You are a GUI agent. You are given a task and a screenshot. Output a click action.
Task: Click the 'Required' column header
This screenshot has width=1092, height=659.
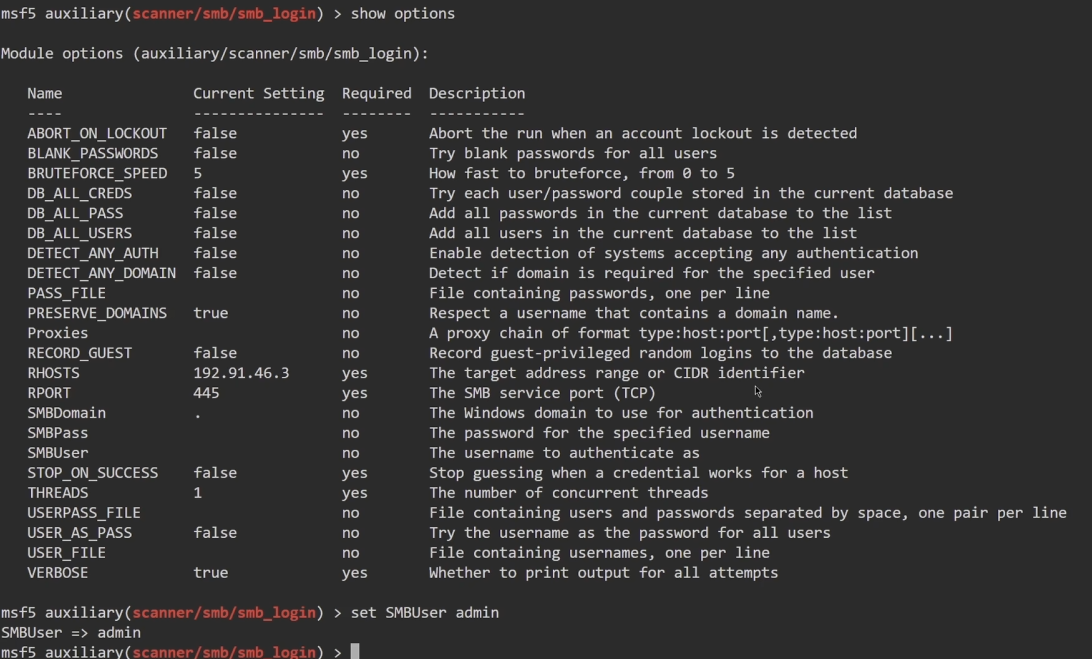376,93
